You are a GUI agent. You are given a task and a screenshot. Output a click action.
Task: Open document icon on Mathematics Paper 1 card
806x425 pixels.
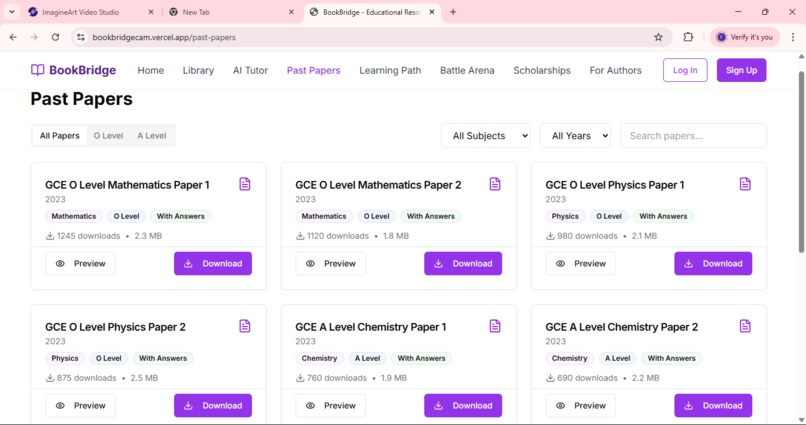click(245, 184)
